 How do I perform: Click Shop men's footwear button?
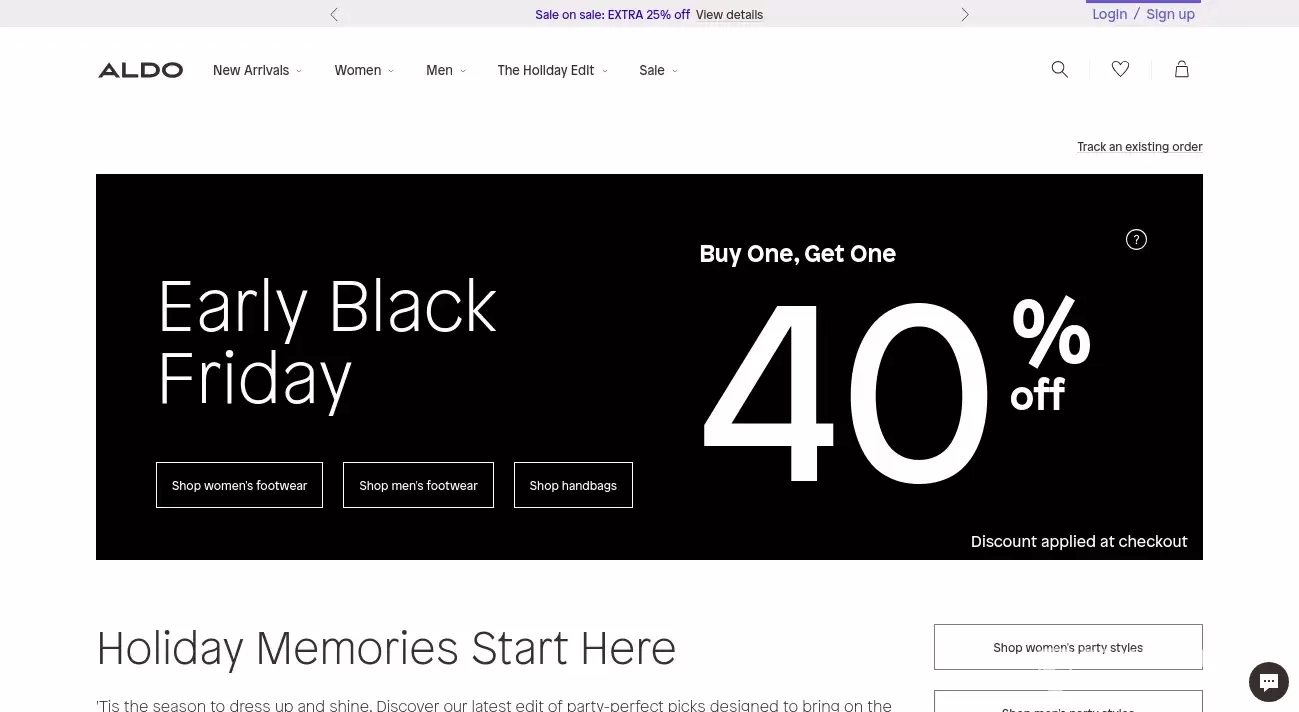[x=418, y=485]
